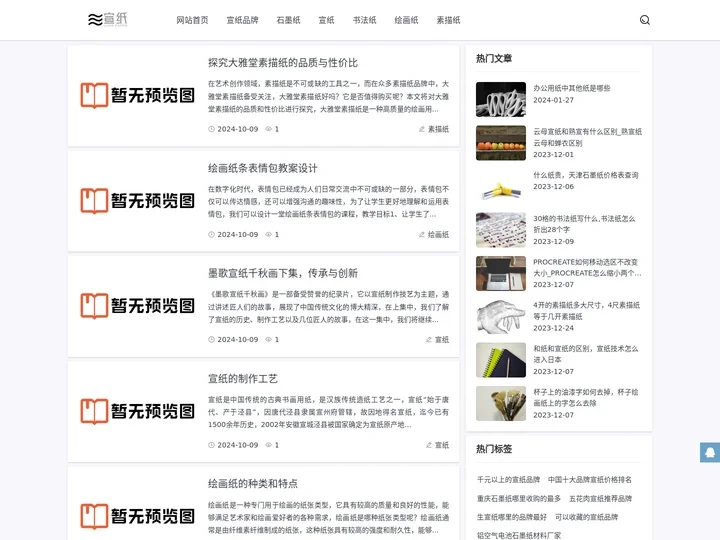
Task: Open hot article 4开的素描纸多大尺寸
Action: click(x=586, y=311)
